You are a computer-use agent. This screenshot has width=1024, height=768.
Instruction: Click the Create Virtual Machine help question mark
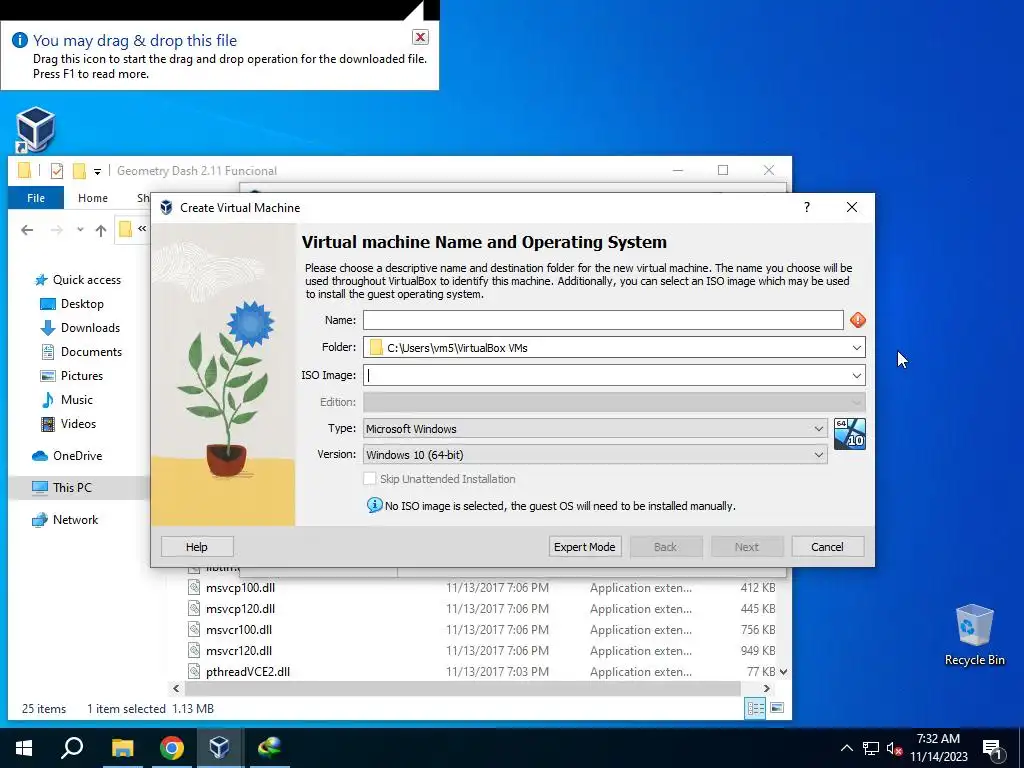click(807, 207)
